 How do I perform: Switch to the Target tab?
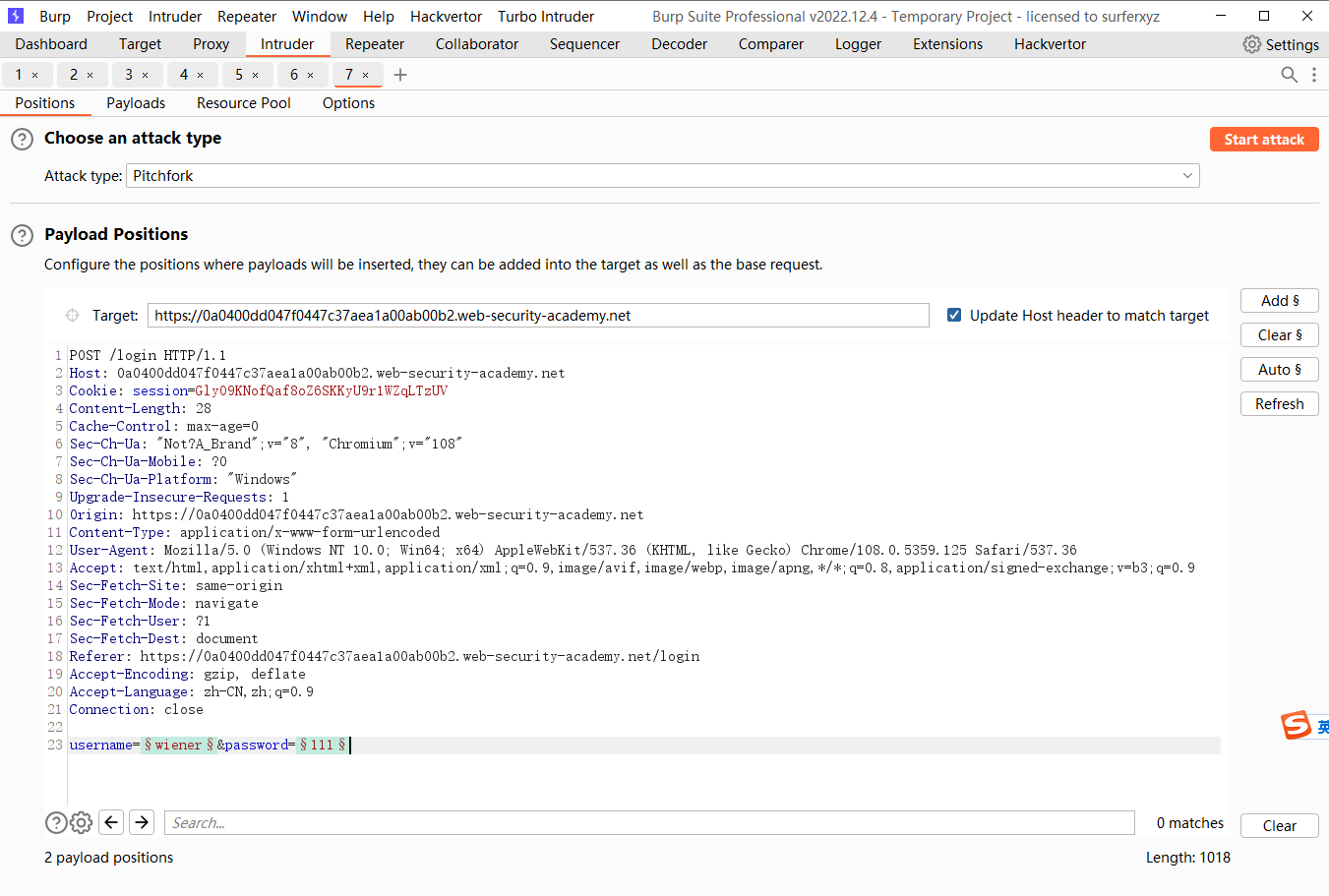(x=140, y=44)
